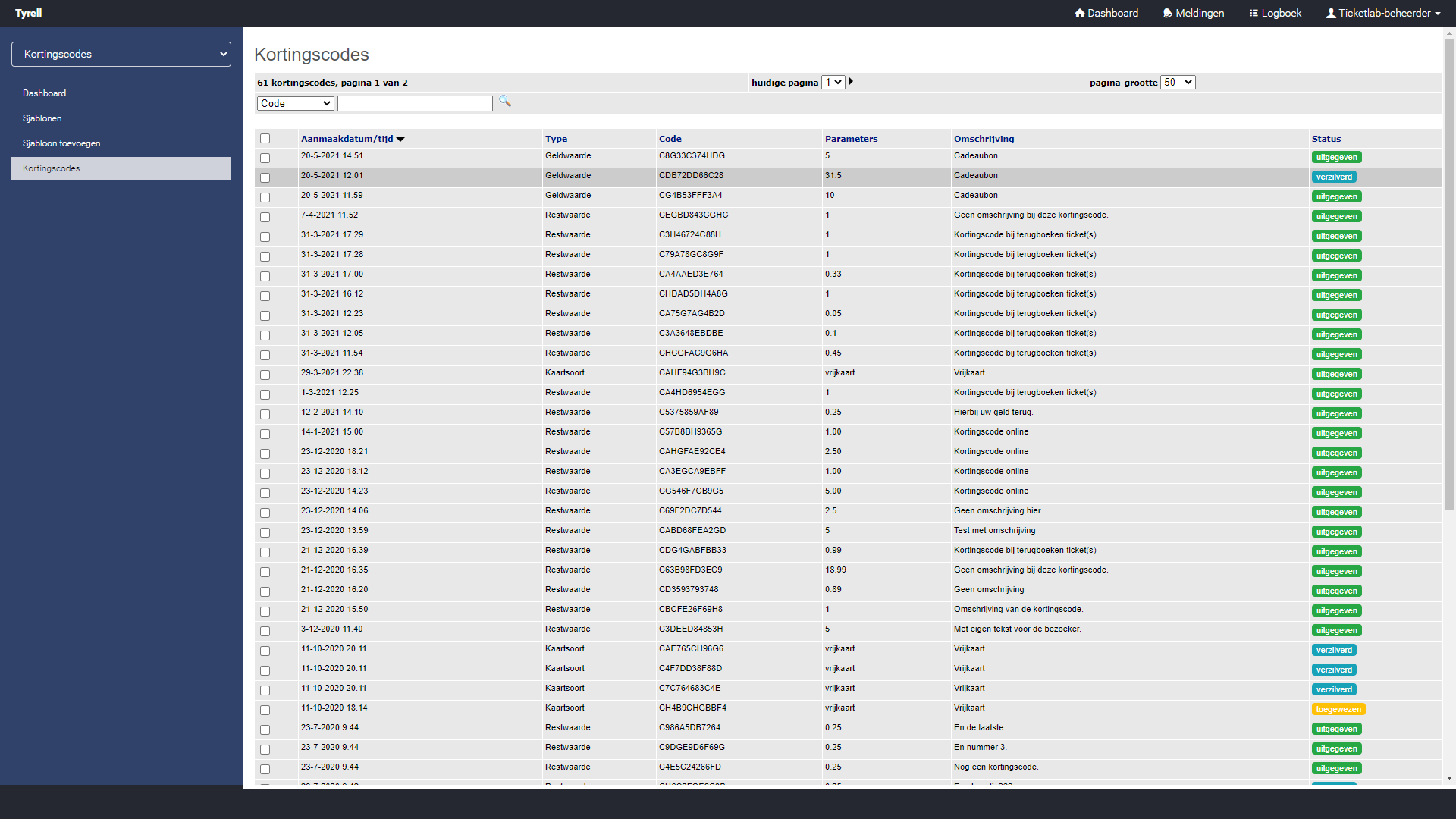Click the Logboek list icon
The height and width of the screenshot is (819, 1456).
(x=1254, y=14)
